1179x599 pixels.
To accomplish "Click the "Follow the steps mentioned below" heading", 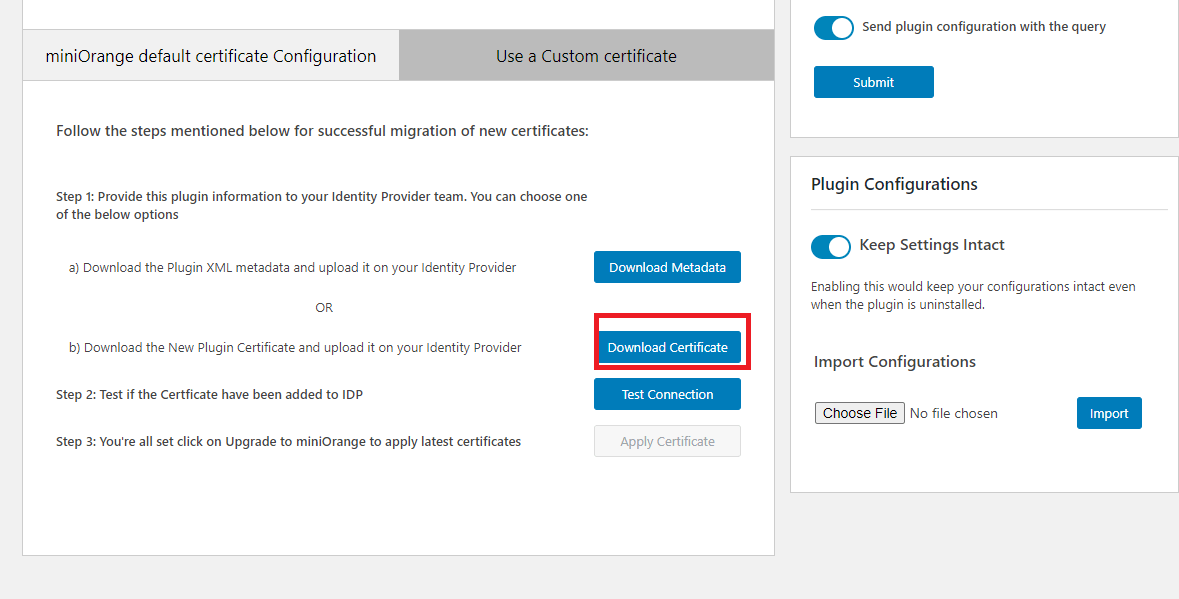I will point(322,131).
